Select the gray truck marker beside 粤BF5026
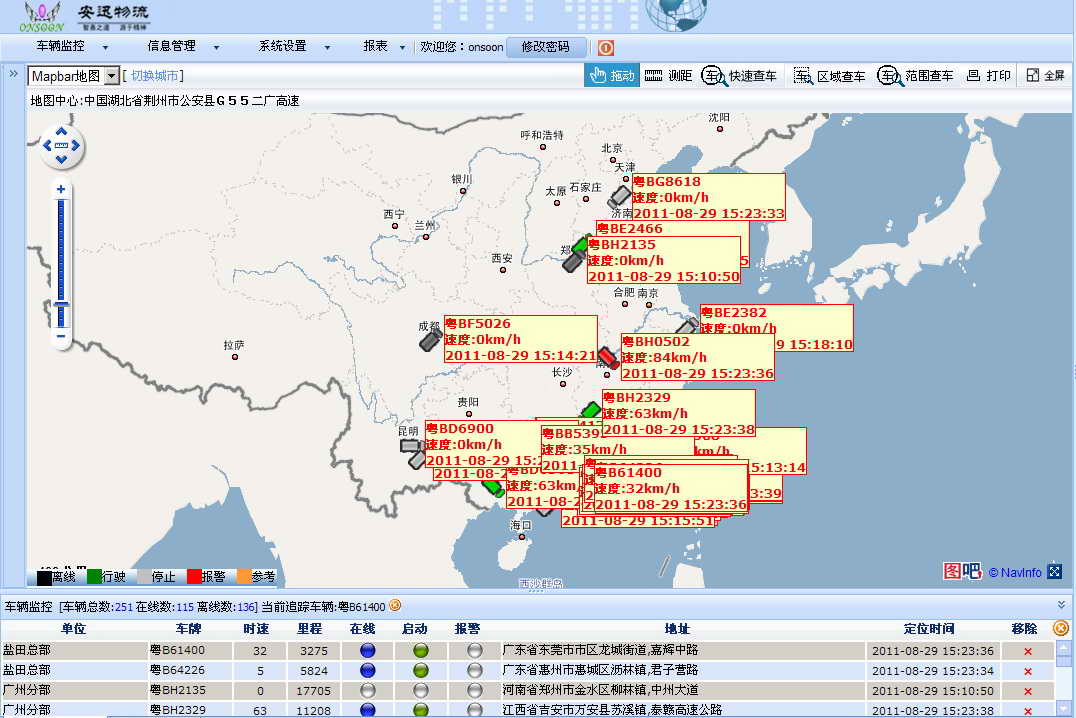 point(430,340)
